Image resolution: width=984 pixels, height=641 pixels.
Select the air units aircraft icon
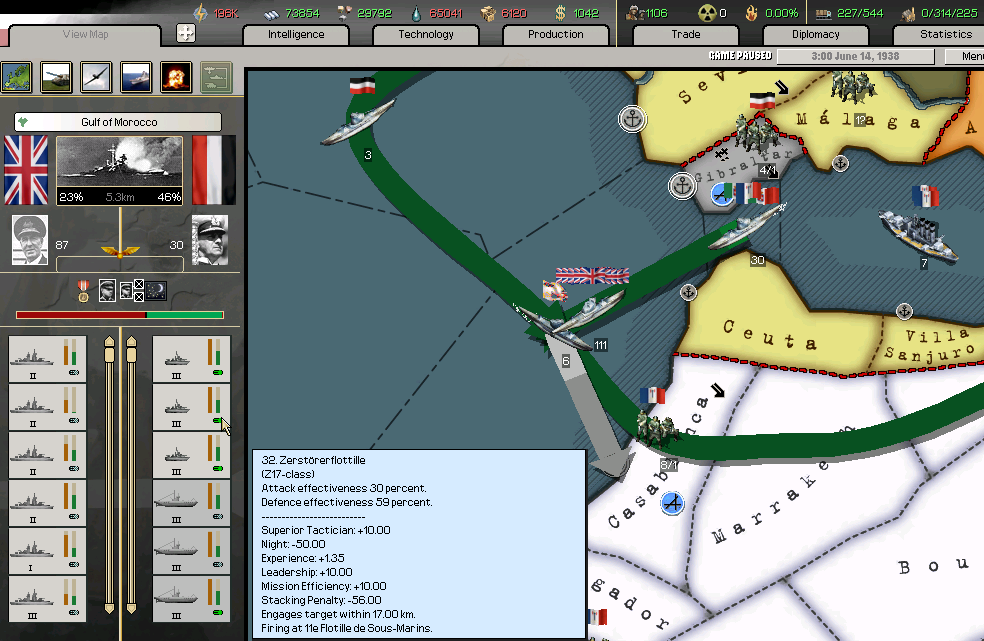[x=96, y=77]
